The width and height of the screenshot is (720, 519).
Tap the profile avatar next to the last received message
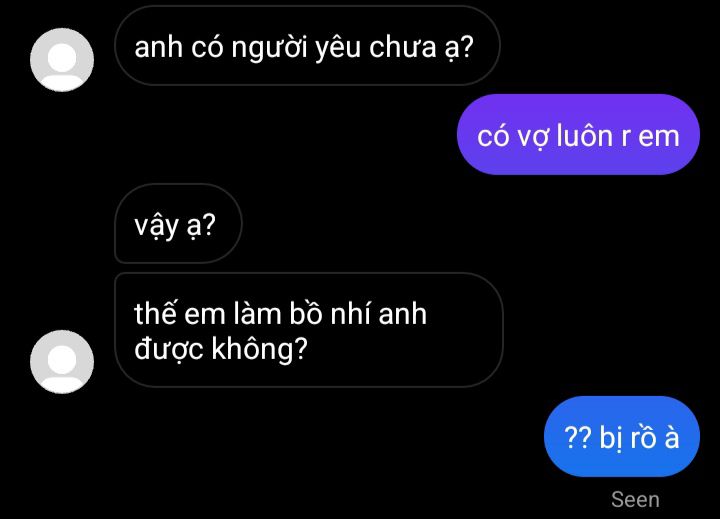coord(62,361)
